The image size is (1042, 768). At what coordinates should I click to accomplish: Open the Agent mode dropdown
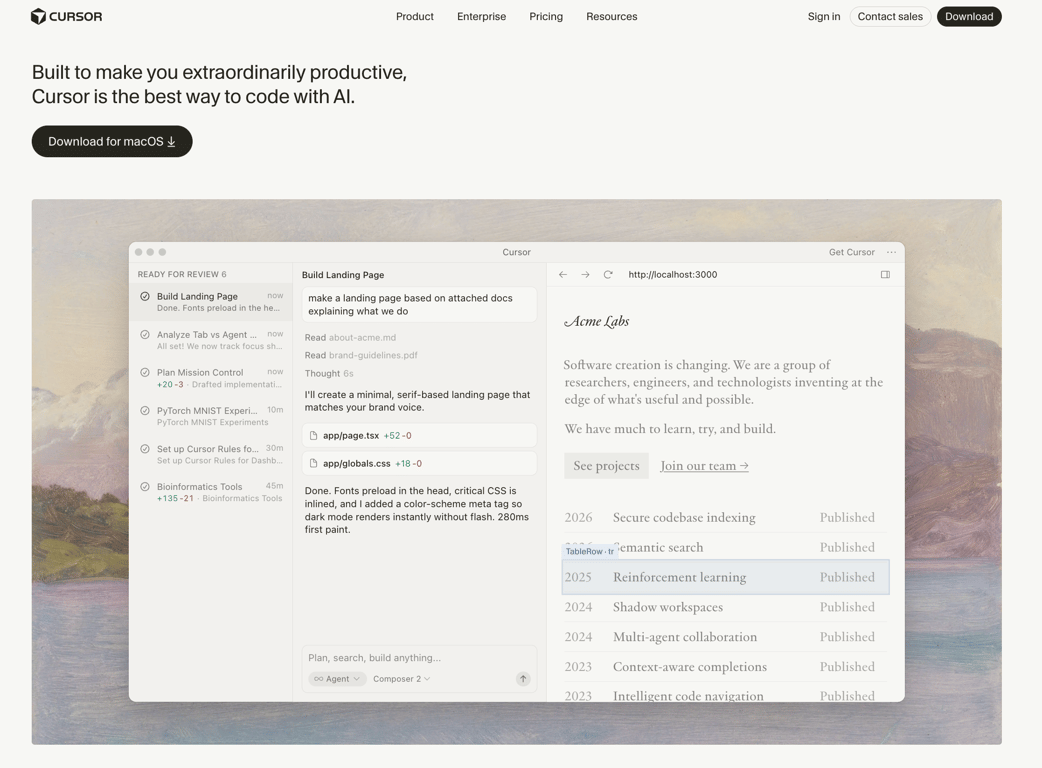(x=336, y=678)
